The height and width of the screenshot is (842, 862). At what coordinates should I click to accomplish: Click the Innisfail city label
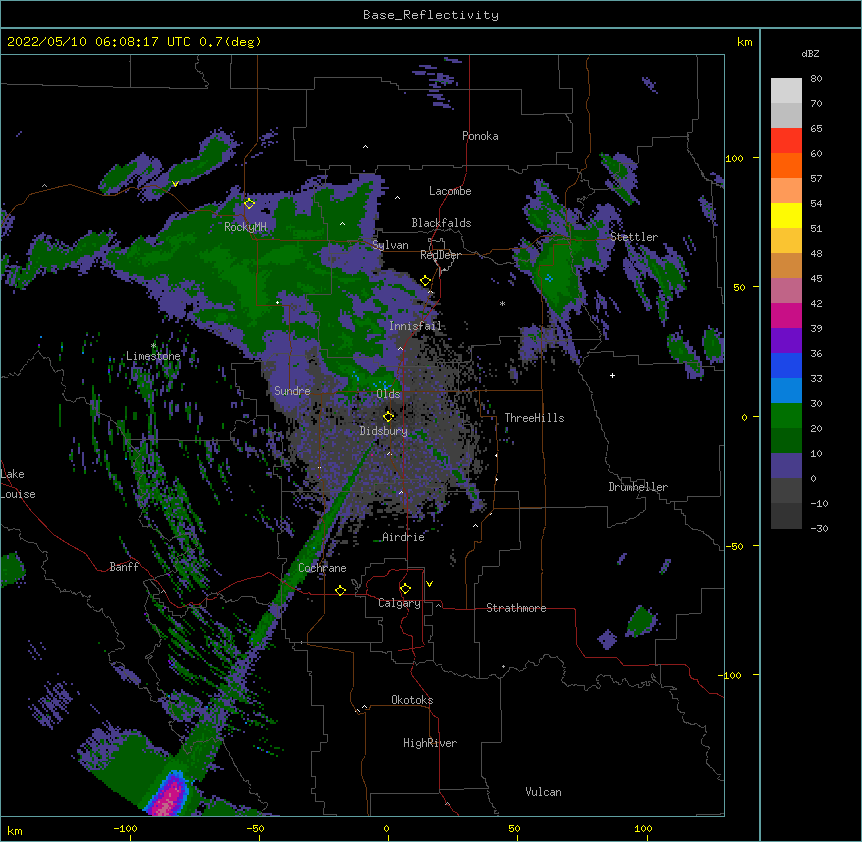tap(416, 326)
